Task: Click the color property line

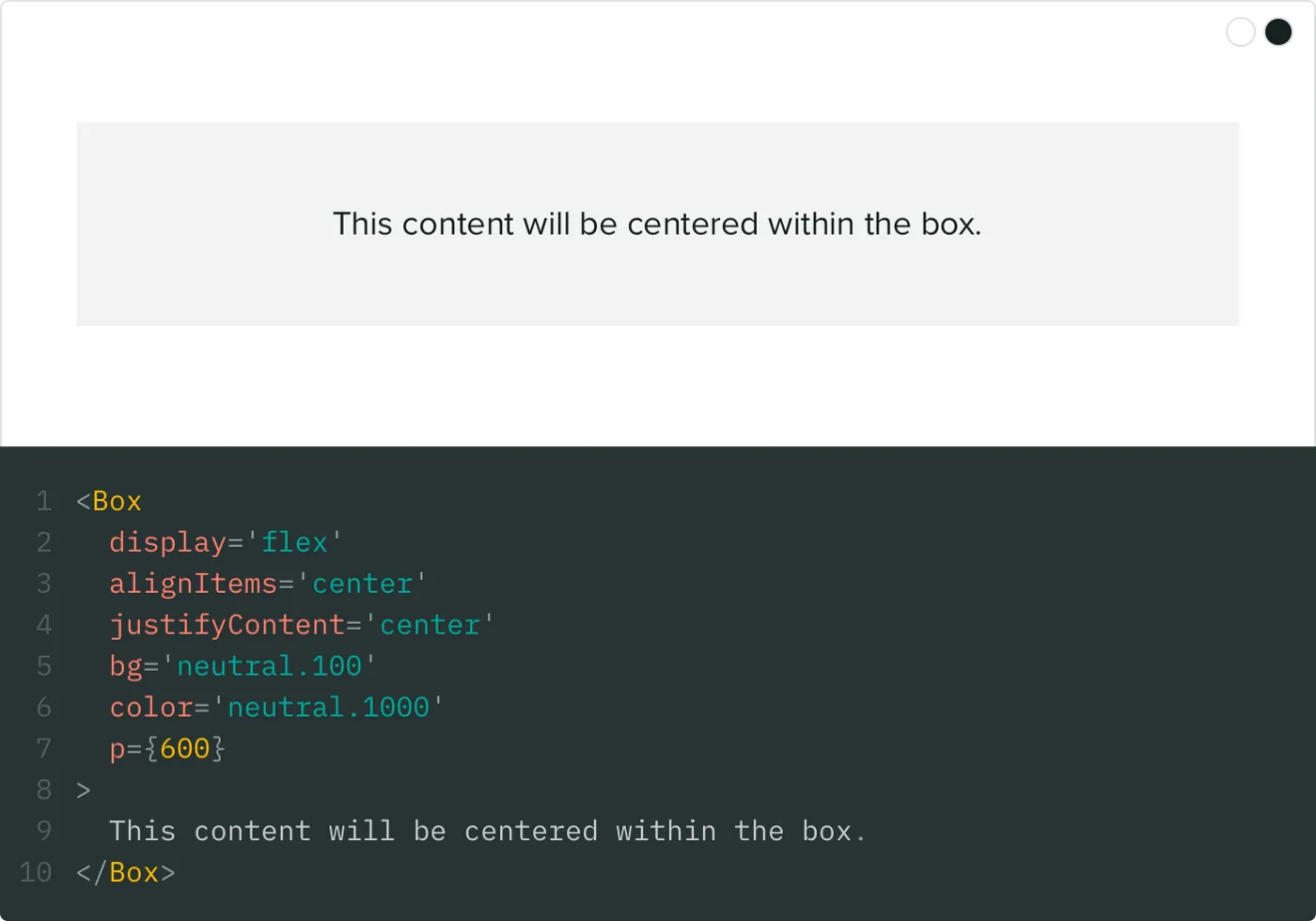Action: [150, 708]
